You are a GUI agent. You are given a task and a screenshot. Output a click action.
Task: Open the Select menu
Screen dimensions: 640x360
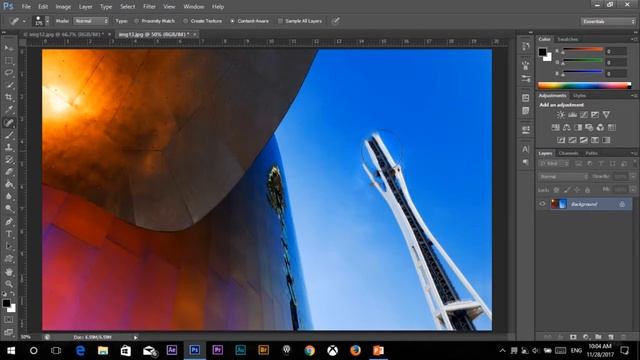[127, 7]
